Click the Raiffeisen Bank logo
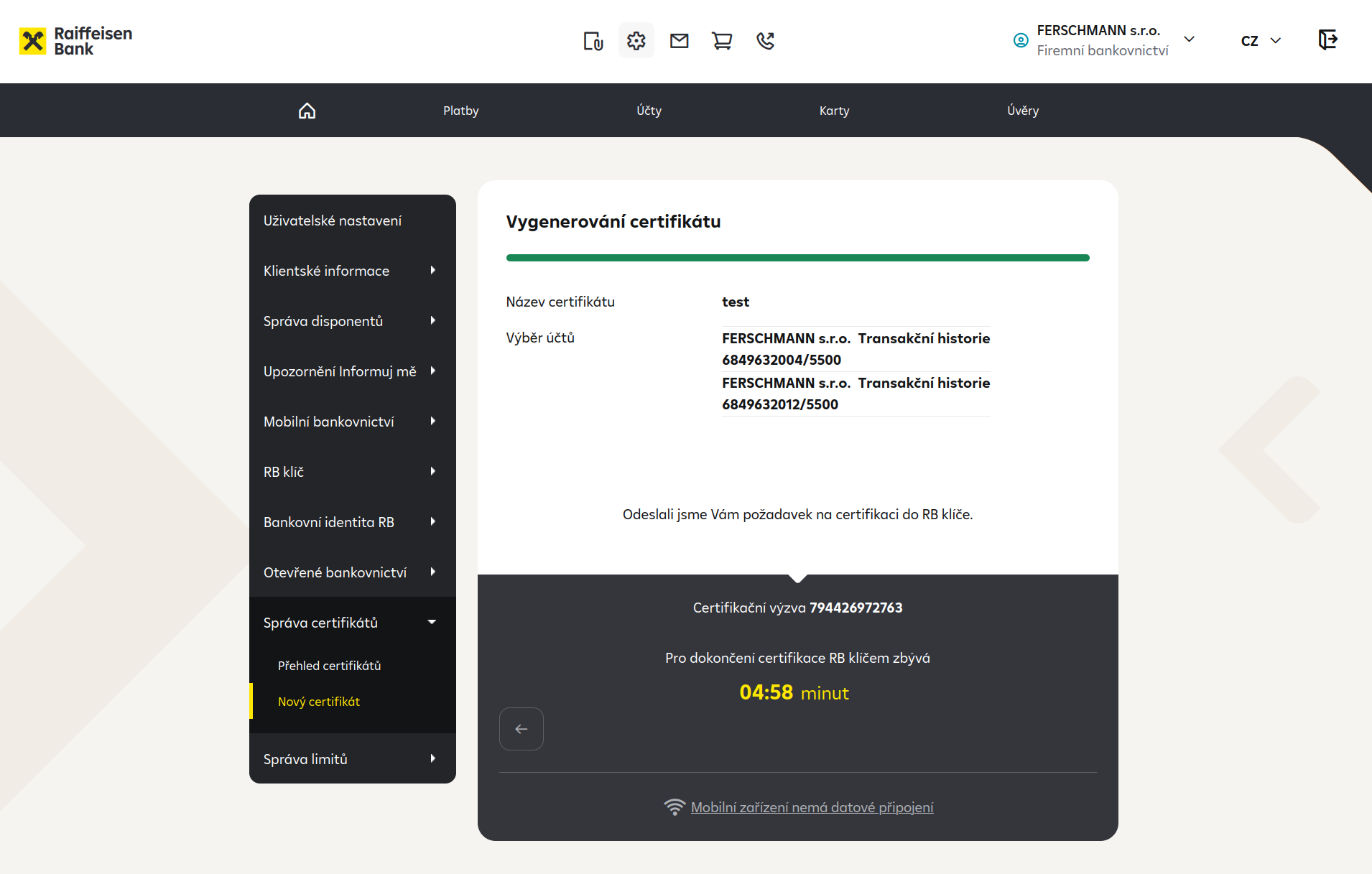 click(75, 41)
